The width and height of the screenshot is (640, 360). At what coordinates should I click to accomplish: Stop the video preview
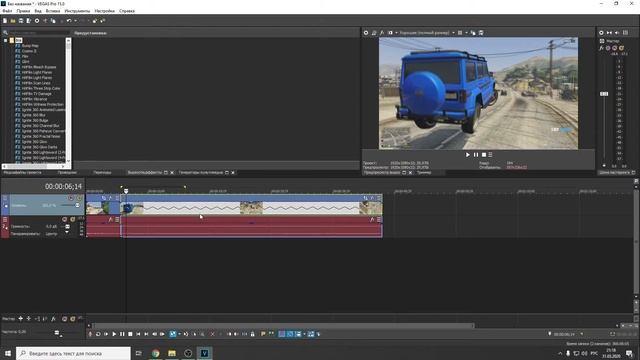(x=484, y=155)
